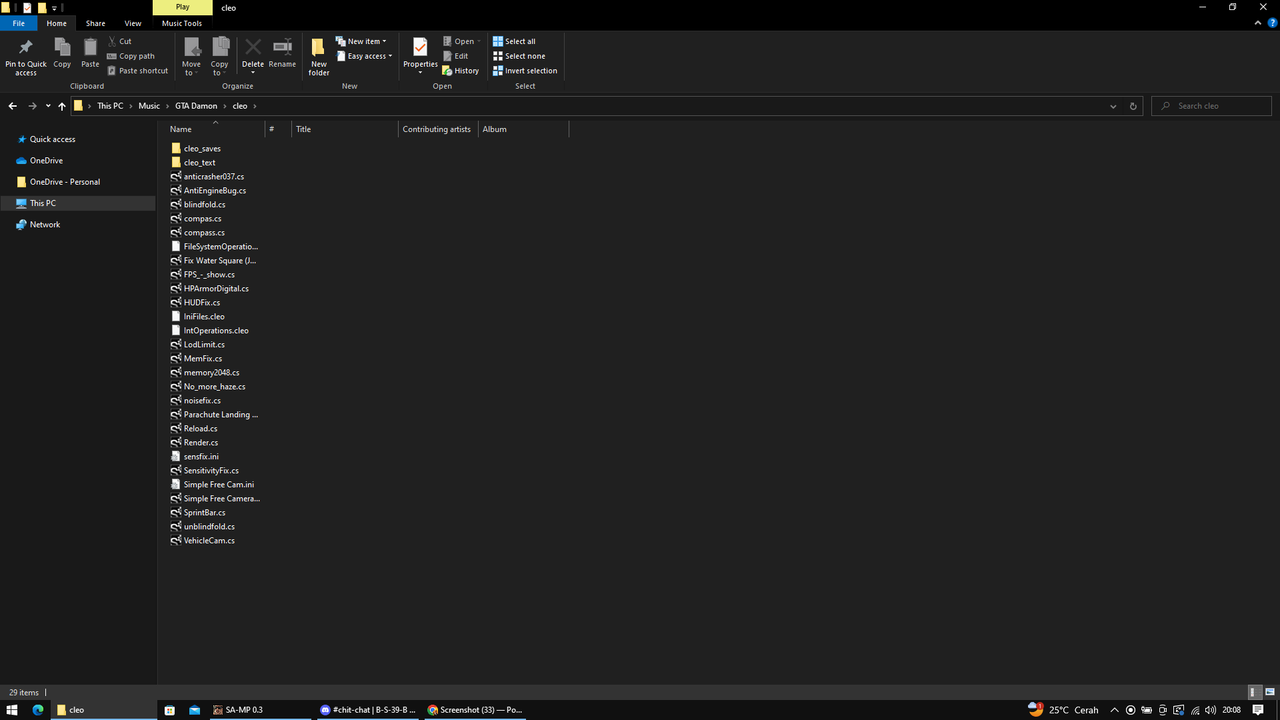The image size is (1280, 720).
Task: Select HUDFix.cs file
Action: pos(202,302)
